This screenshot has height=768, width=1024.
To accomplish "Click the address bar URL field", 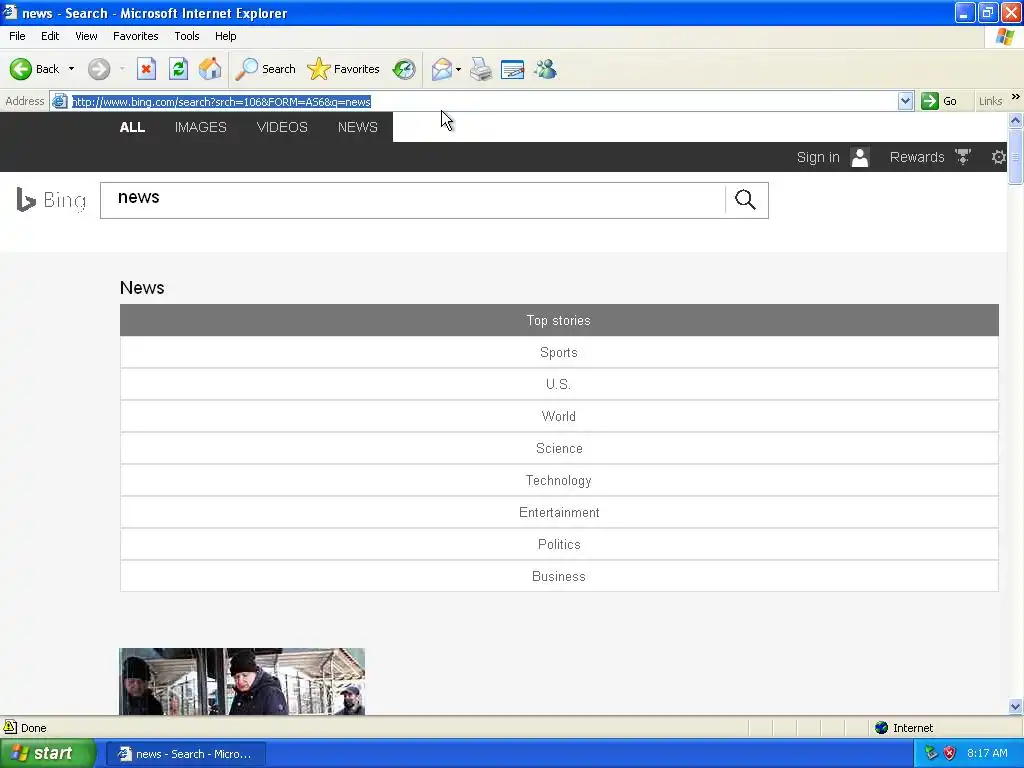I will (x=483, y=101).
